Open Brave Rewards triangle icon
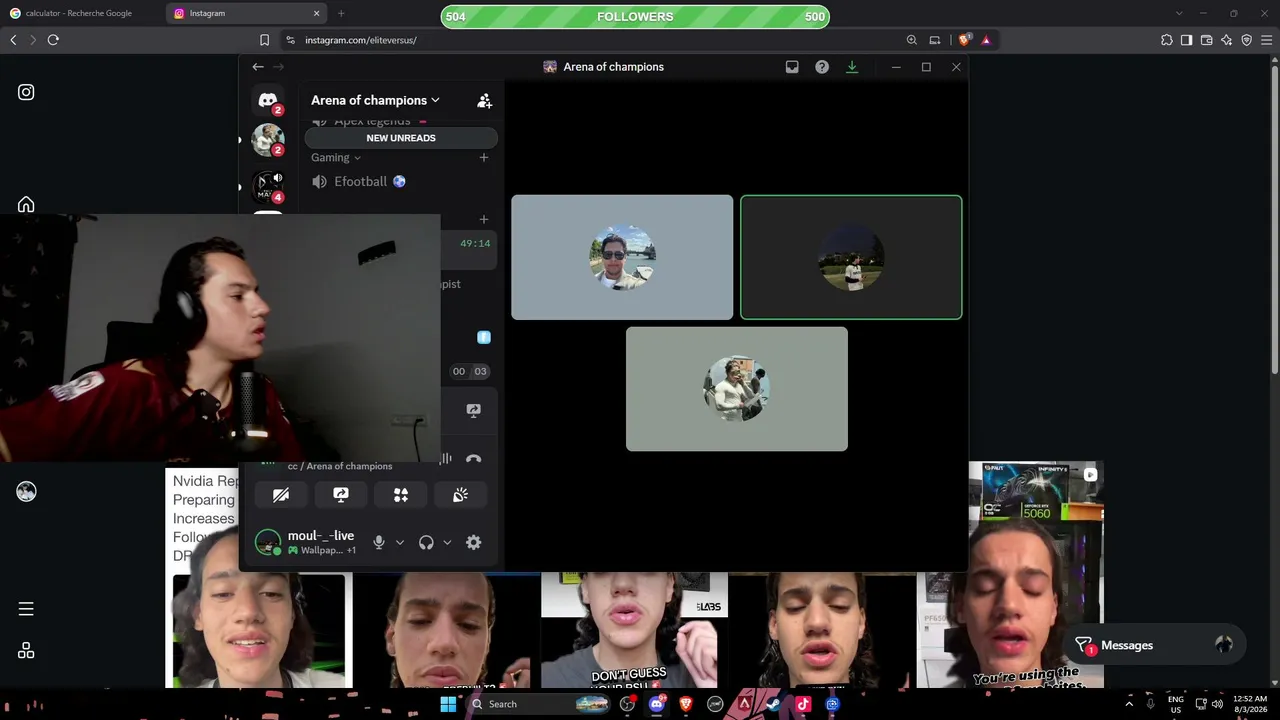 pyautogui.click(x=986, y=40)
